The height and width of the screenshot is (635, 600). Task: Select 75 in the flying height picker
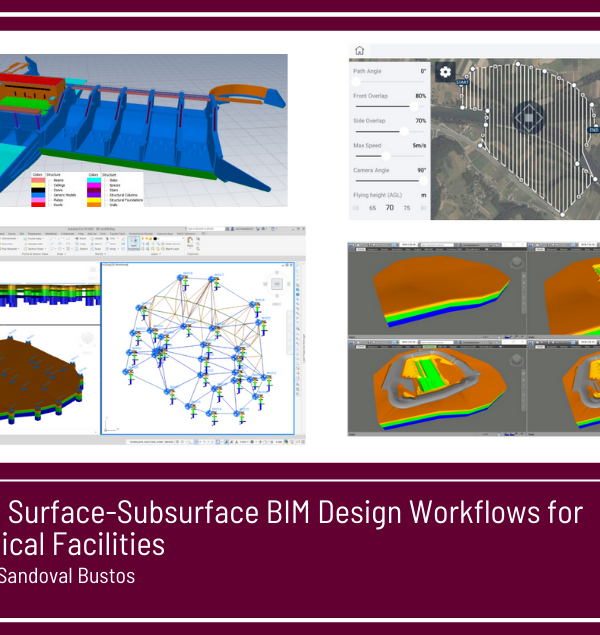(x=406, y=208)
